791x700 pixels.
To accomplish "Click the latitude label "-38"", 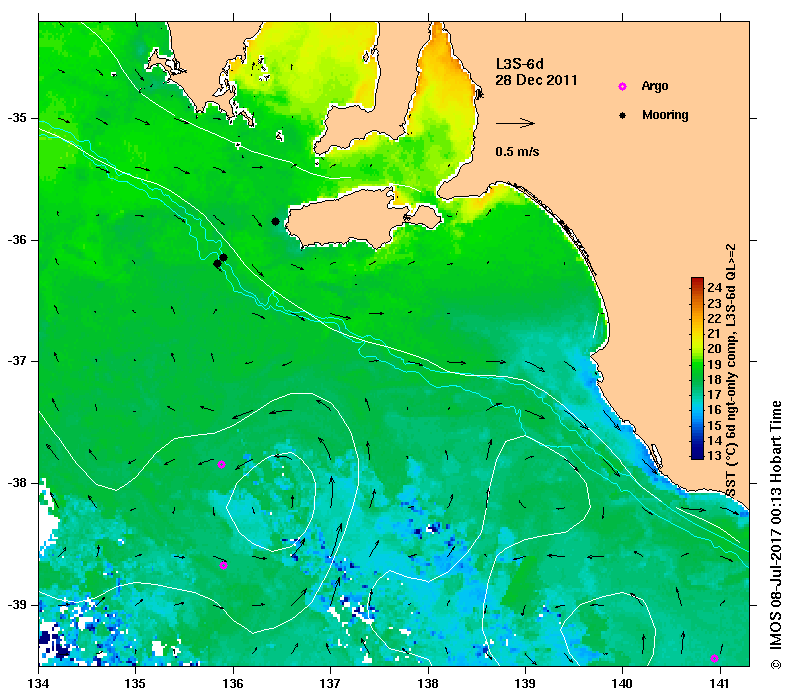I will tap(17, 483).
